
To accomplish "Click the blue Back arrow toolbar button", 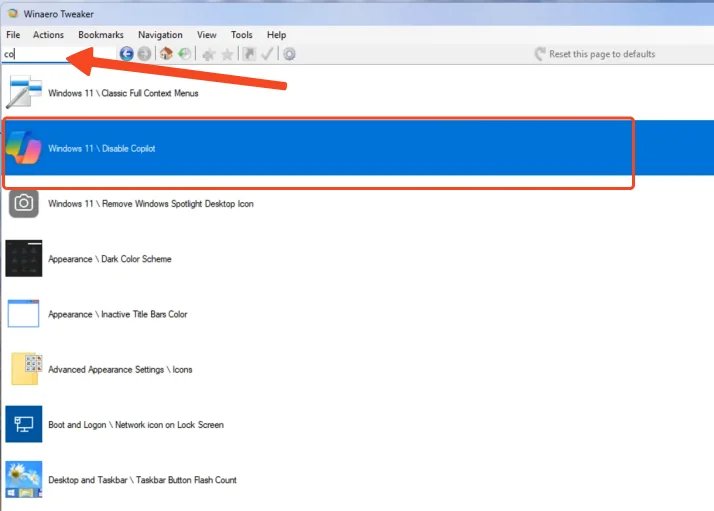I will (x=127, y=54).
